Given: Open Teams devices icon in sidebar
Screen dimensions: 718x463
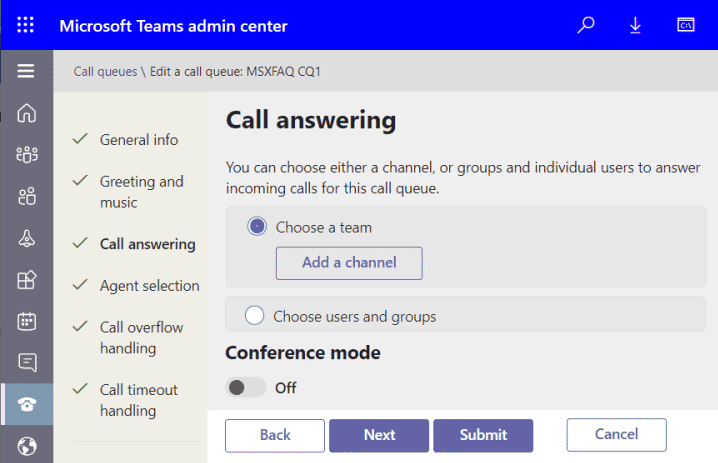Looking at the screenshot, I should pos(27,238).
